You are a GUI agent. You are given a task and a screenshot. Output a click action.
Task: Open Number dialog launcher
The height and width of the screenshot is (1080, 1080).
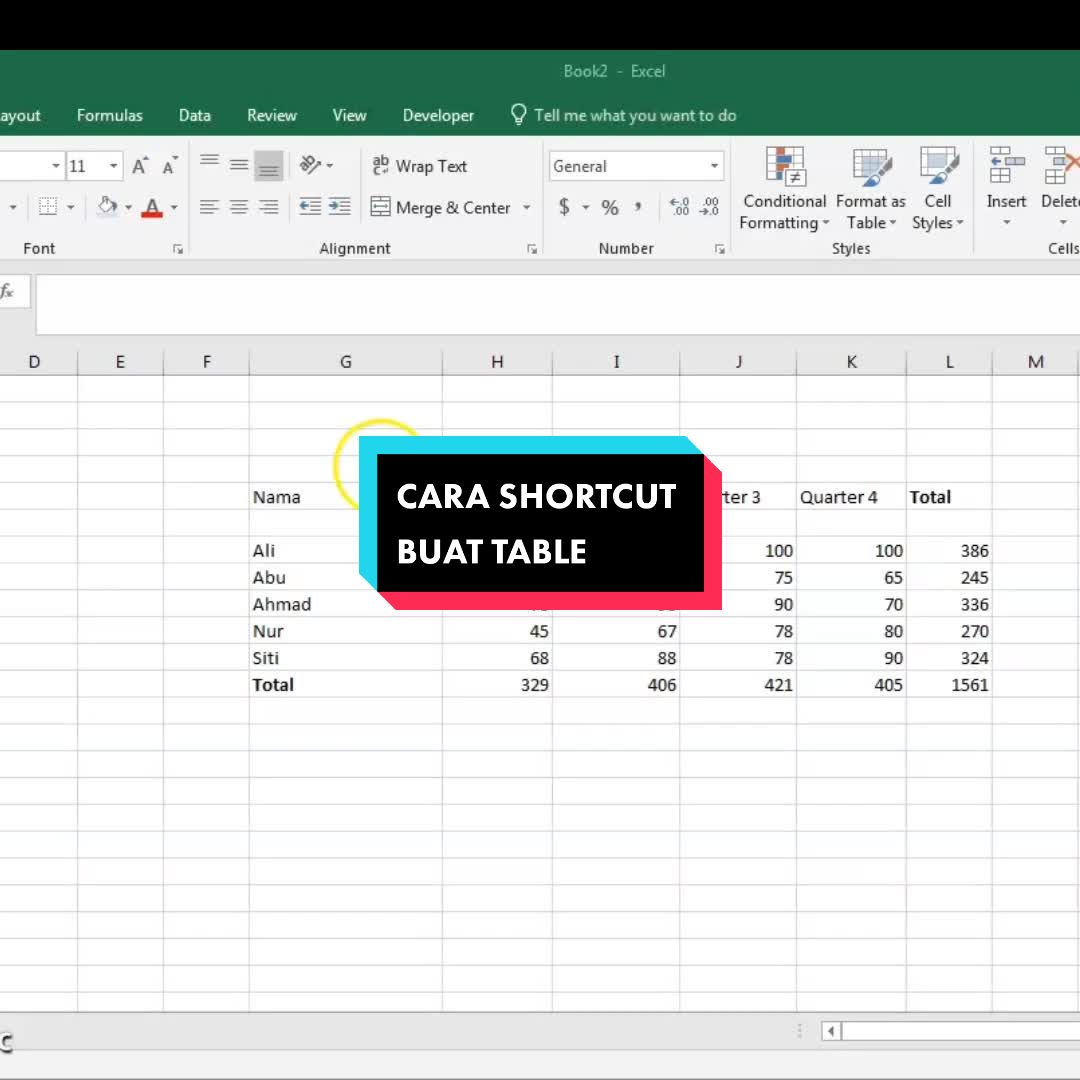coord(720,249)
